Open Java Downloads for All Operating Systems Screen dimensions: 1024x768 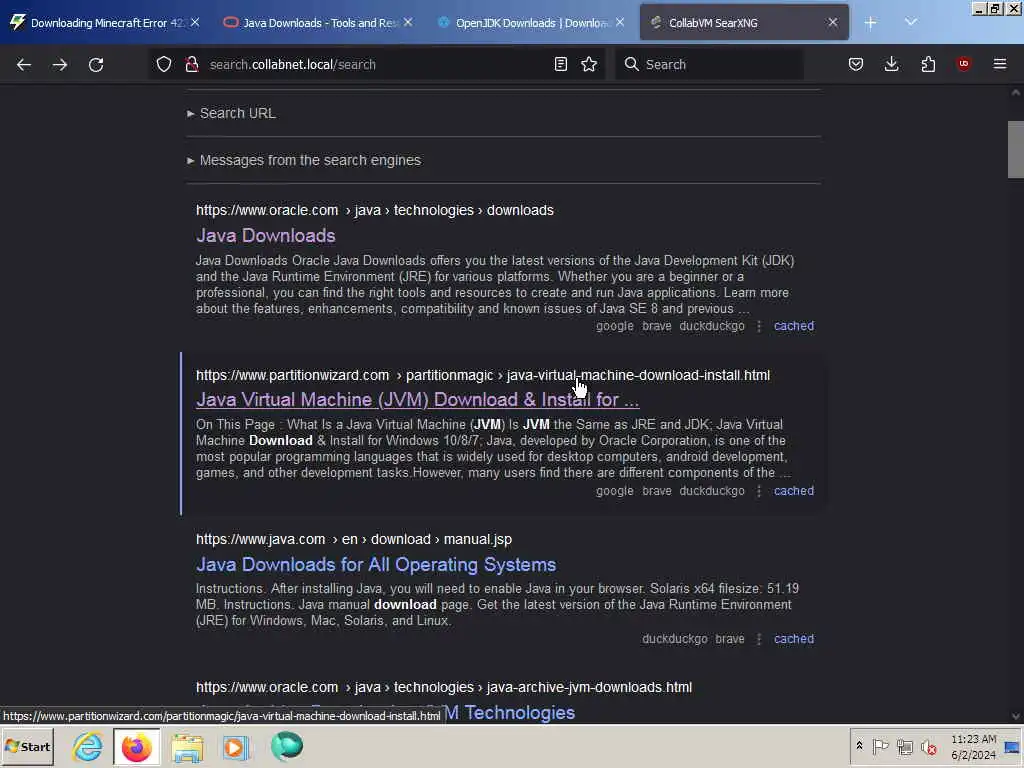click(376, 564)
